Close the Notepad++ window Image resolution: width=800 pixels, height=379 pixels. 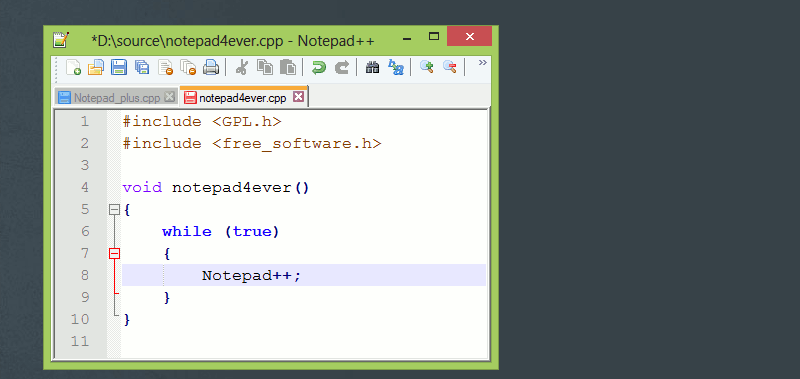click(x=469, y=36)
